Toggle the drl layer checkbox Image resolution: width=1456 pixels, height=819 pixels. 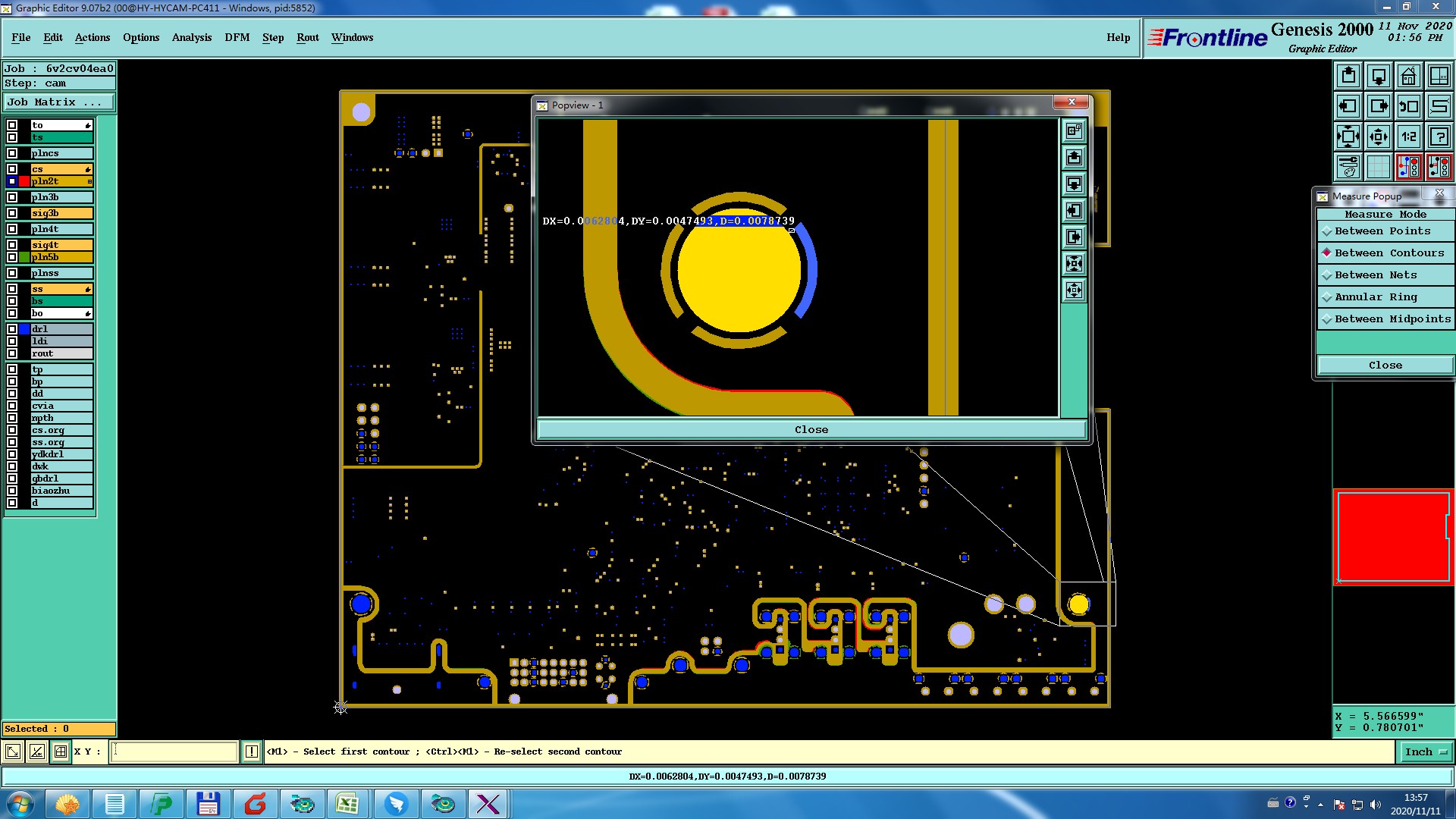[x=12, y=329]
